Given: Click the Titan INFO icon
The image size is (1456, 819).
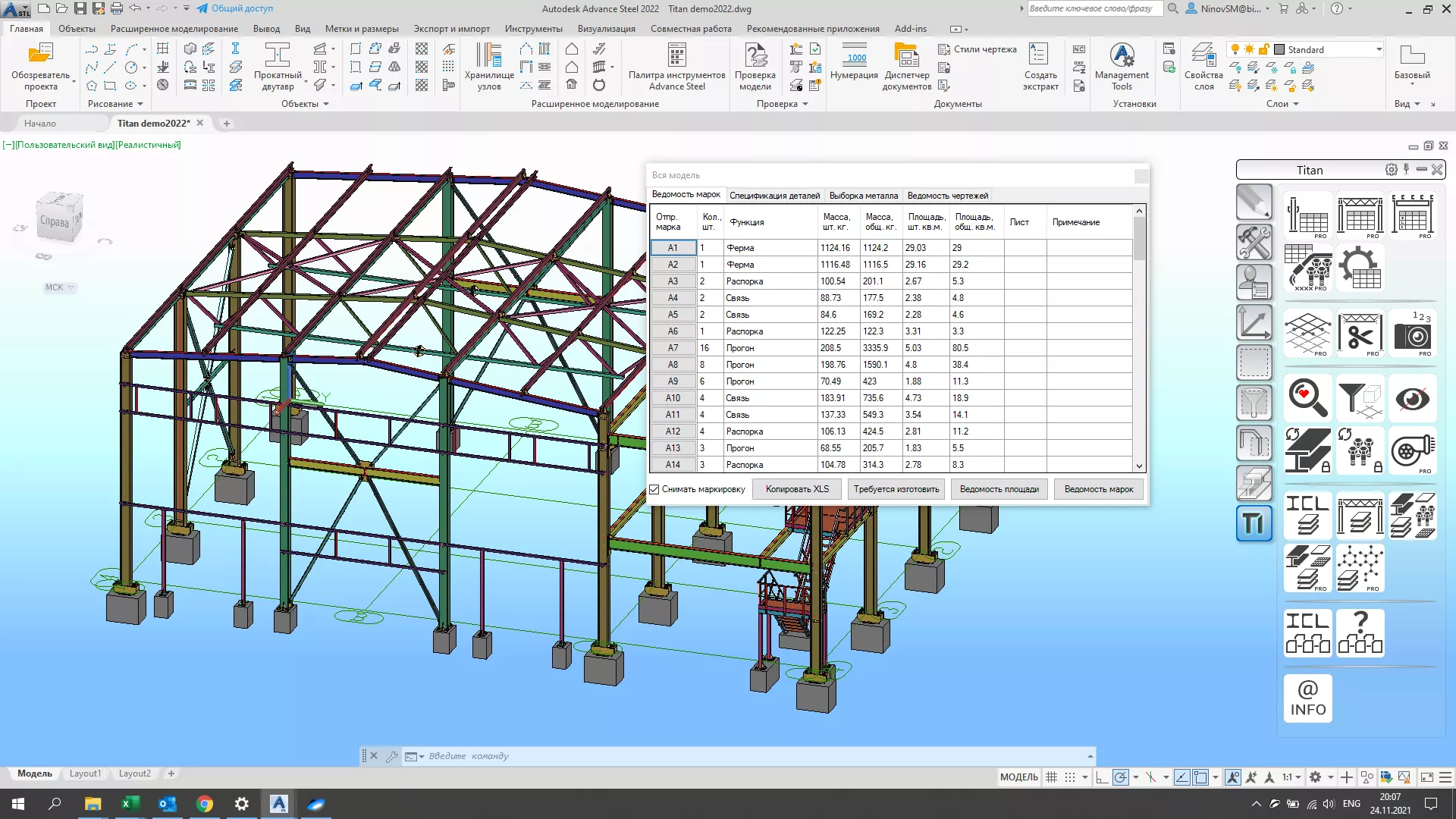Looking at the screenshot, I should 1307,698.
